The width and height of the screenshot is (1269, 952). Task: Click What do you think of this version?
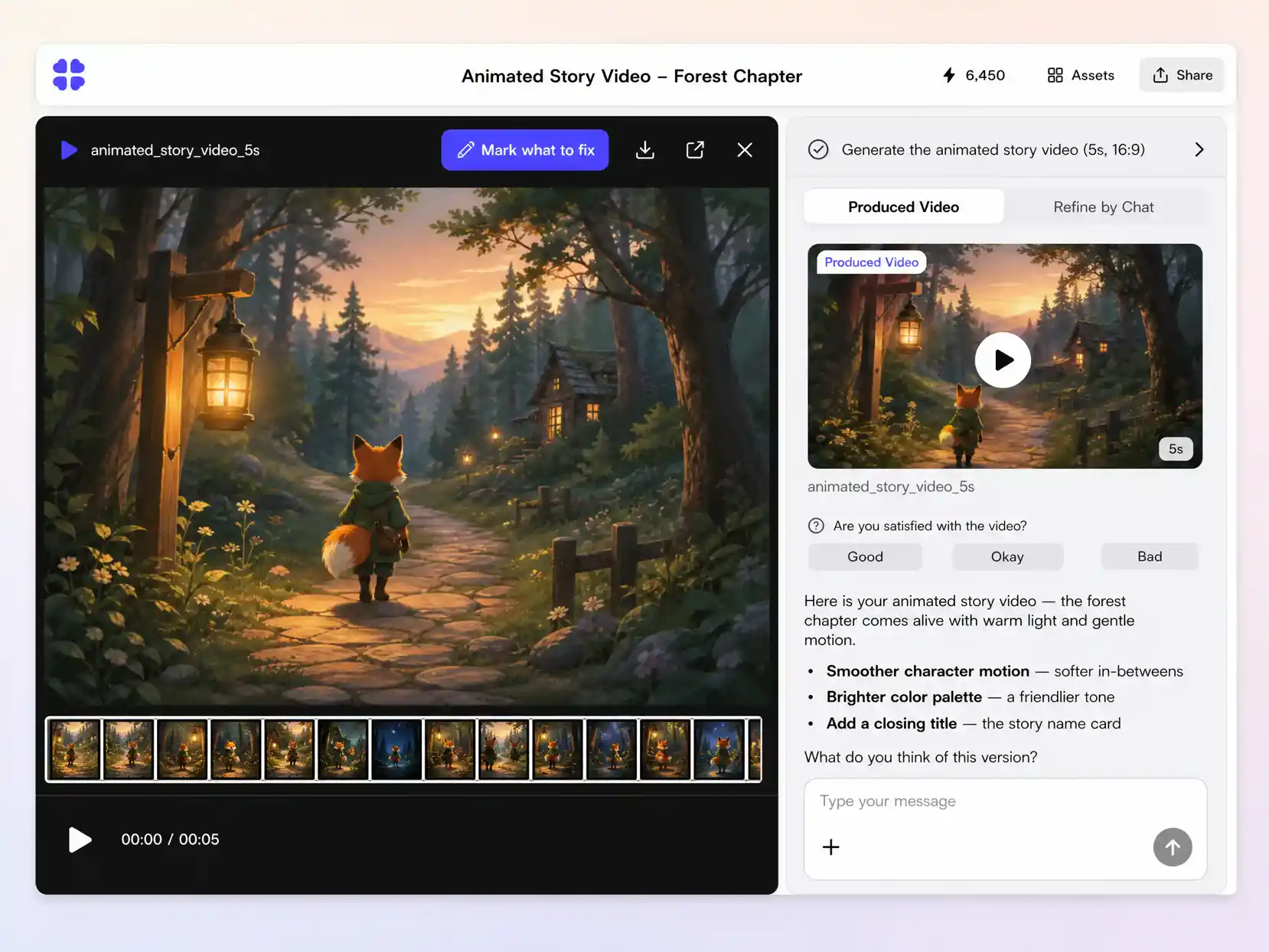[921, 757]
